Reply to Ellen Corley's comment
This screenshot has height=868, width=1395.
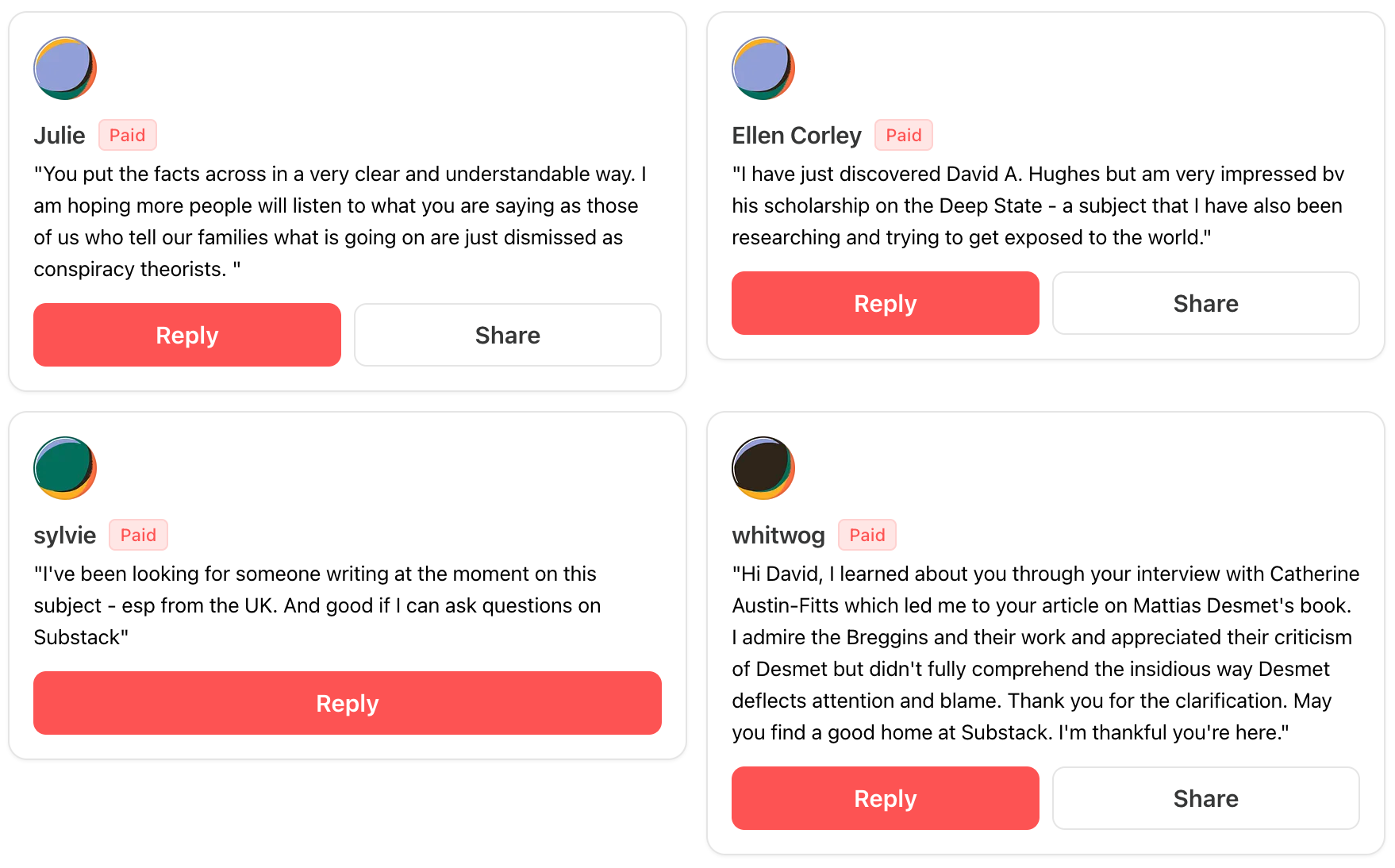click(886, 303)
